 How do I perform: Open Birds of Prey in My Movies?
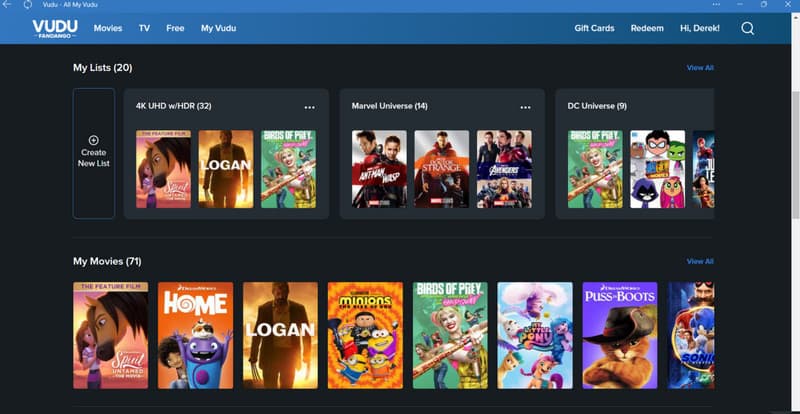[x=450, y=335]
